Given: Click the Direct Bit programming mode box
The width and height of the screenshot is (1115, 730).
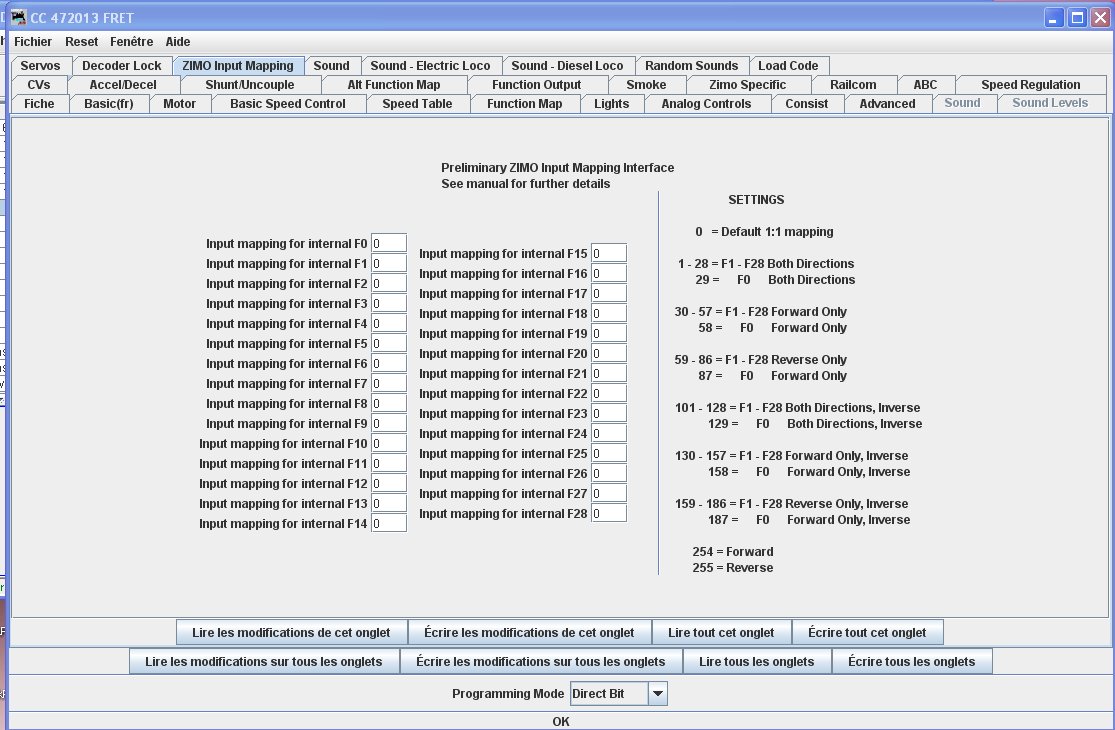Looking at the screenshot, I should pyautogui.click(x=609, y=694).
